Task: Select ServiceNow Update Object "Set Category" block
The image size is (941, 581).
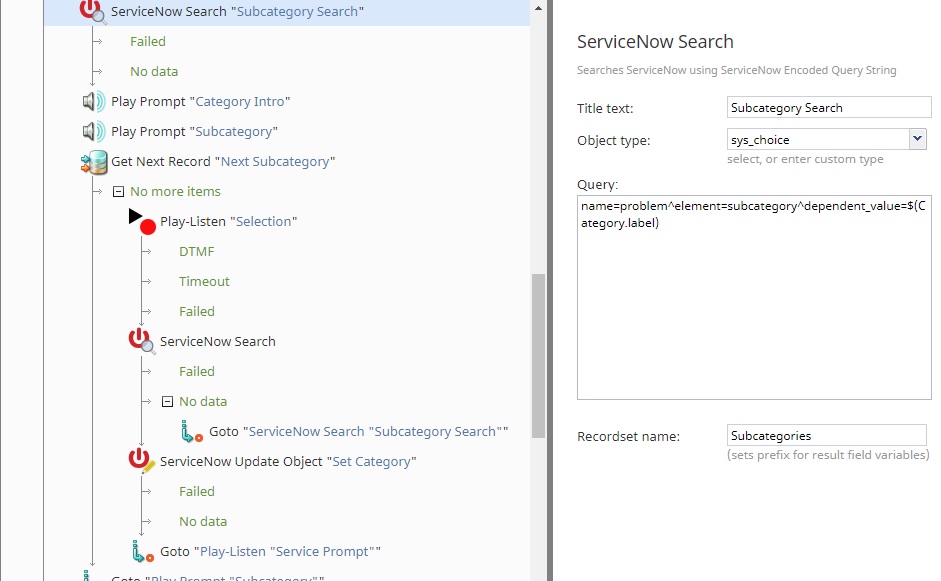Action: [288, 462]
